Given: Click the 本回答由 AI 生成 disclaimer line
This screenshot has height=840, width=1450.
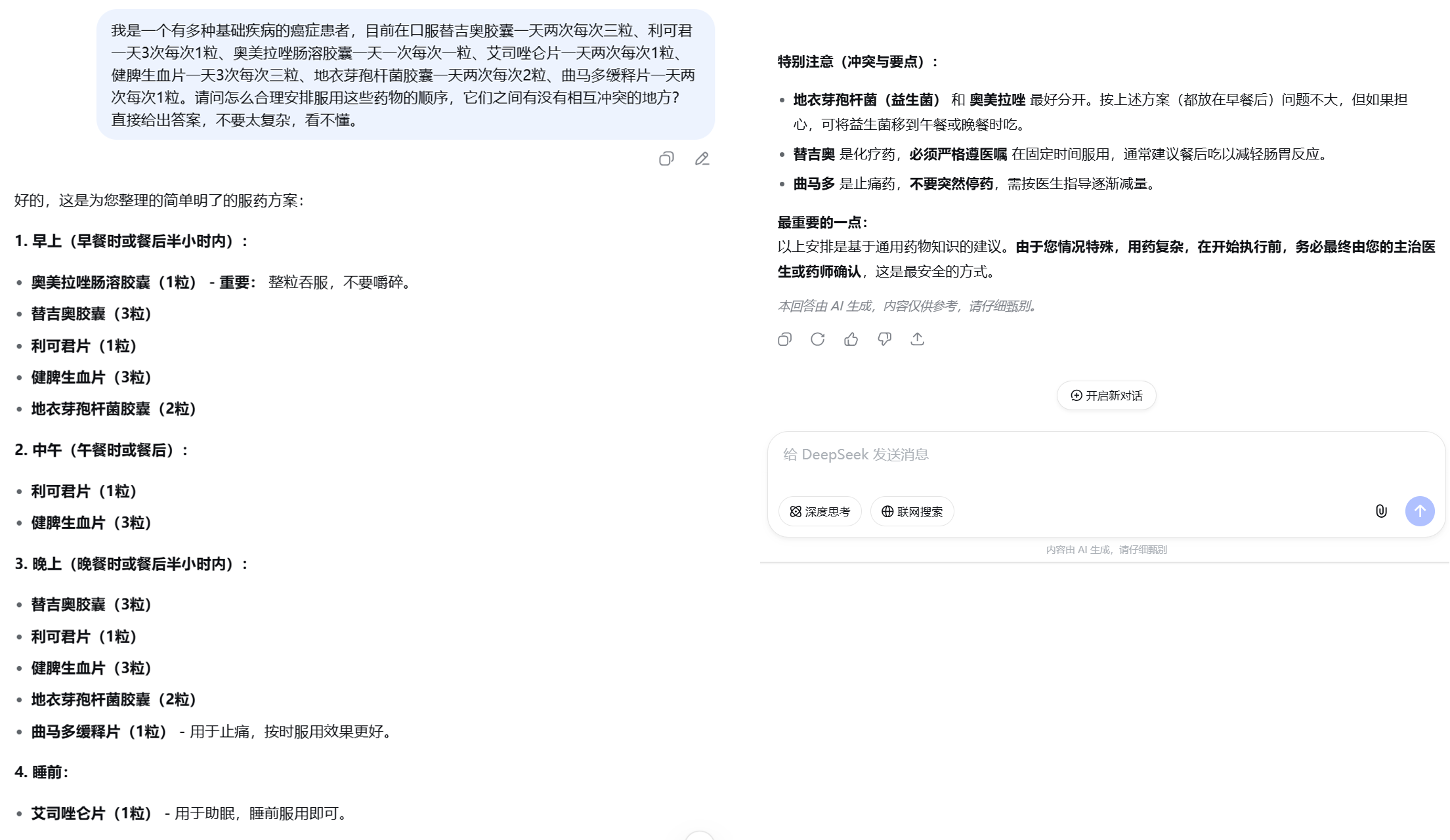Looking at the screenshot, I should tap(906, 306).
